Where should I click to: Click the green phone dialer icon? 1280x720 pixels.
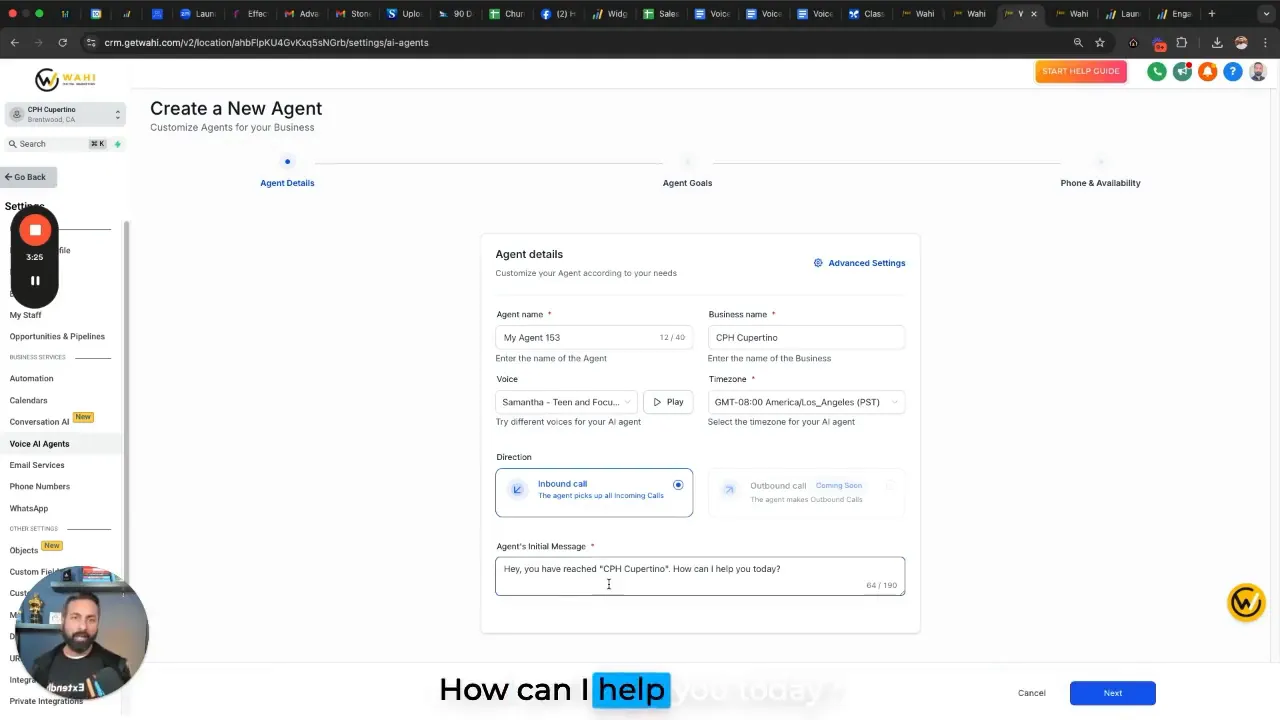coord(1157,72)
